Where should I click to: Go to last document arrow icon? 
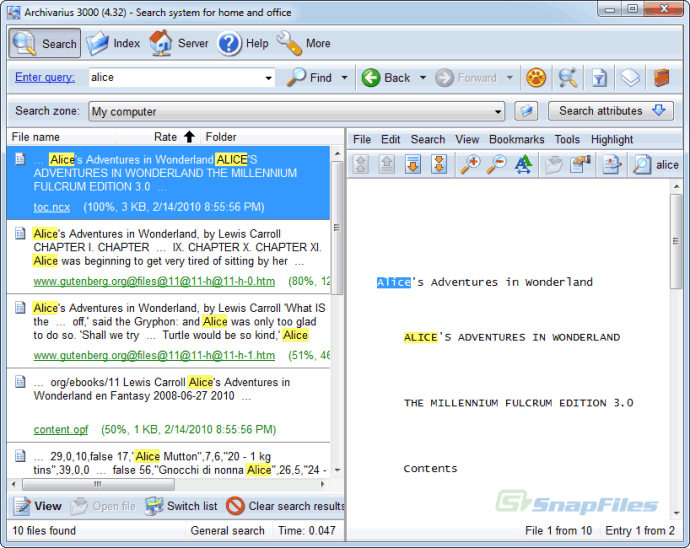coord(439,165)
